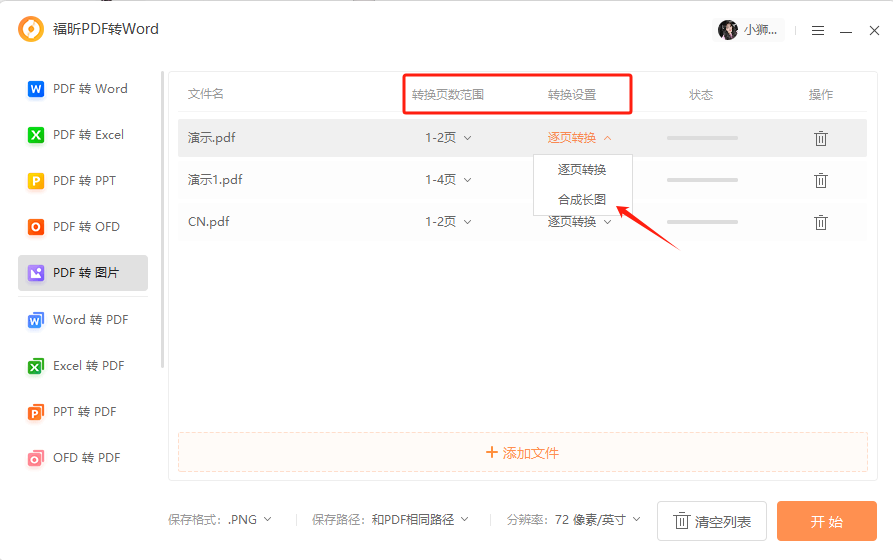Click the orange 开始 button
Screen dimensions: 893x560
click(826, 521)
